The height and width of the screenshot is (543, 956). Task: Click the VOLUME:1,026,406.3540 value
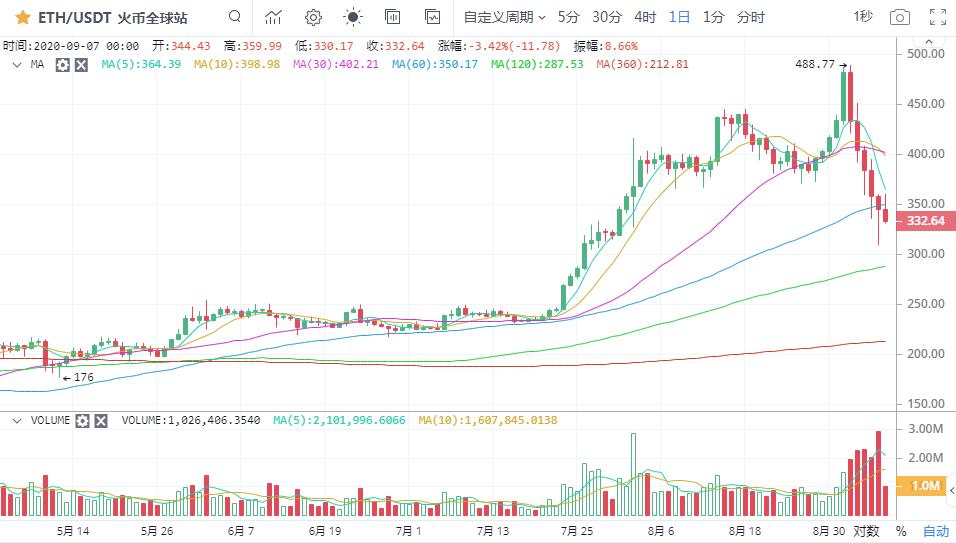(191, 420)
